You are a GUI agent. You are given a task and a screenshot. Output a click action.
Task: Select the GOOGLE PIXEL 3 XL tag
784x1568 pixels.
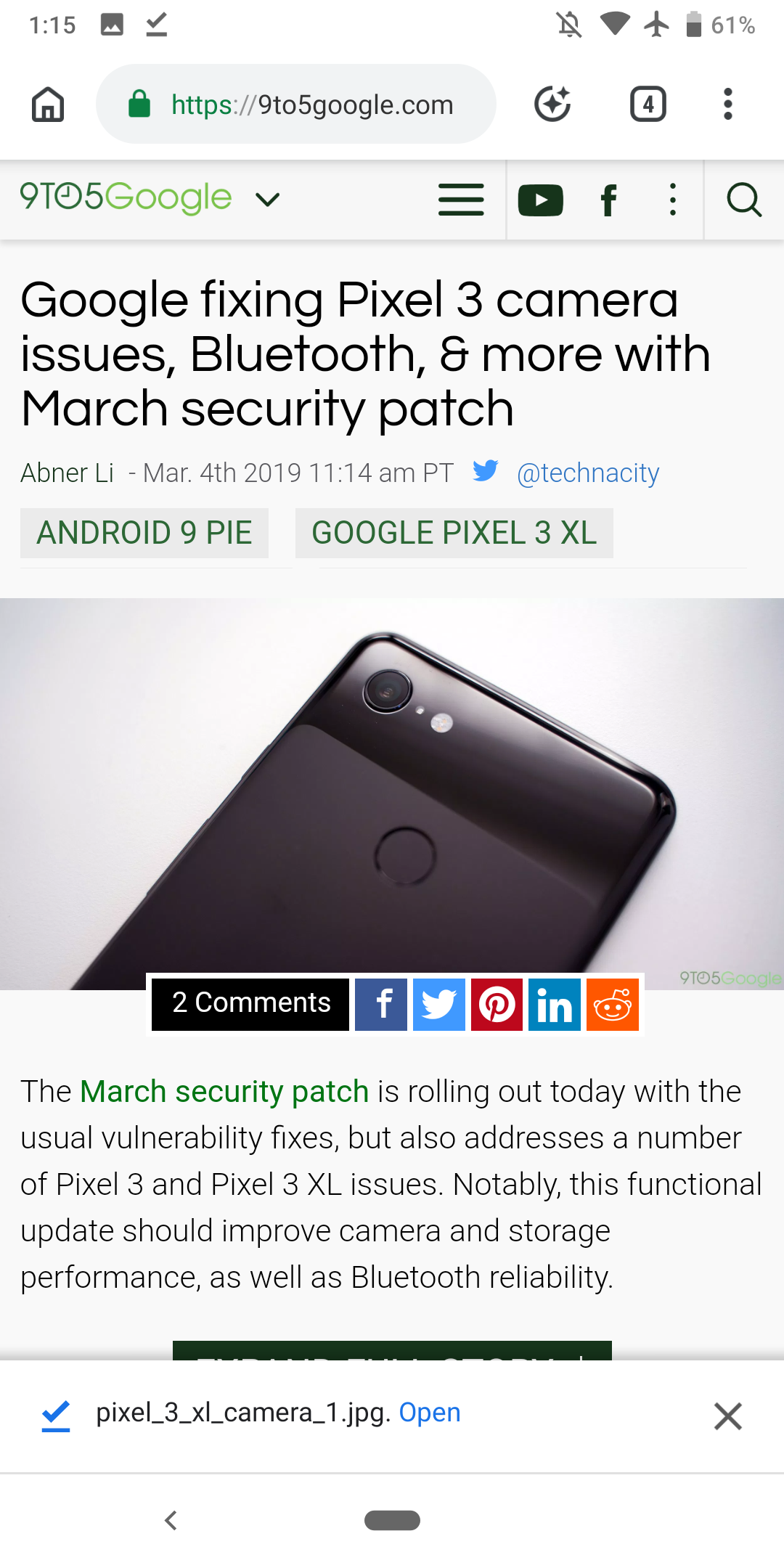[454, 533]
